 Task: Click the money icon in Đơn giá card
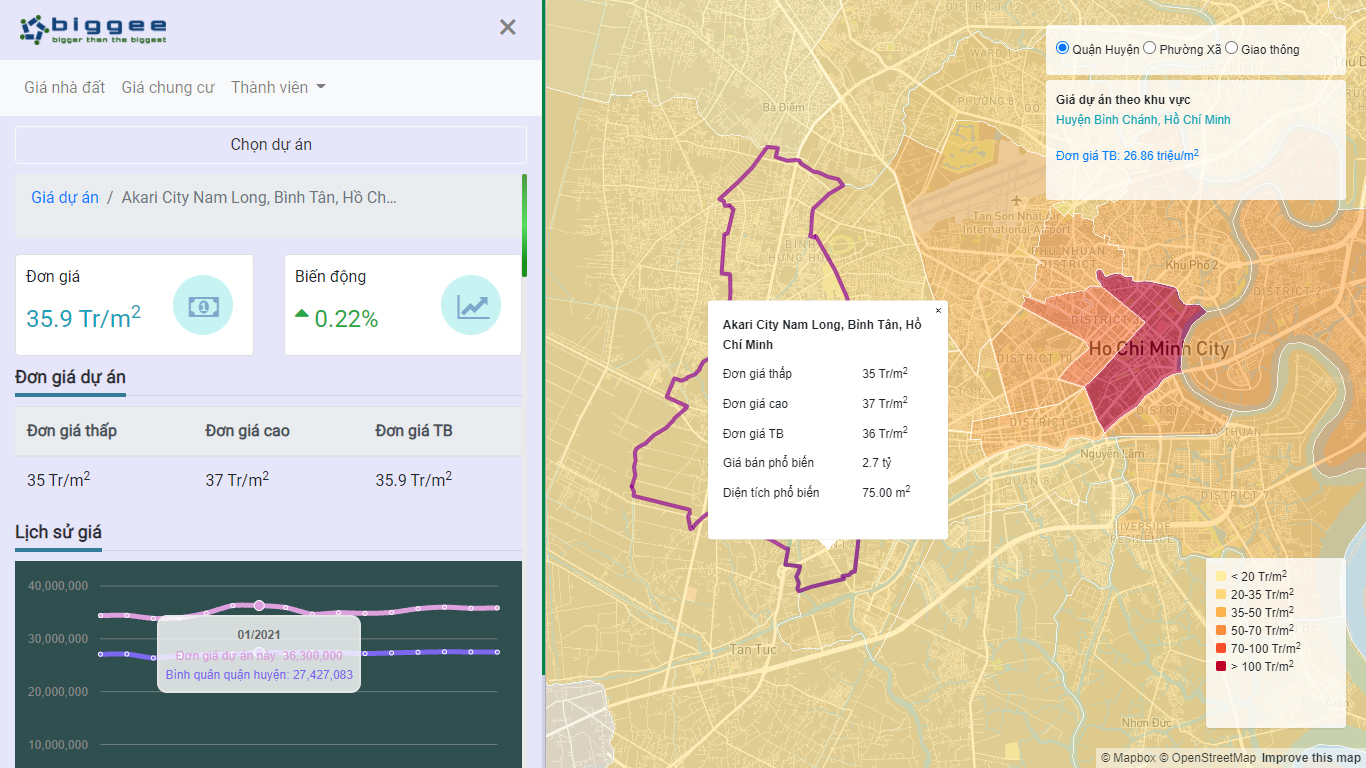203,305
